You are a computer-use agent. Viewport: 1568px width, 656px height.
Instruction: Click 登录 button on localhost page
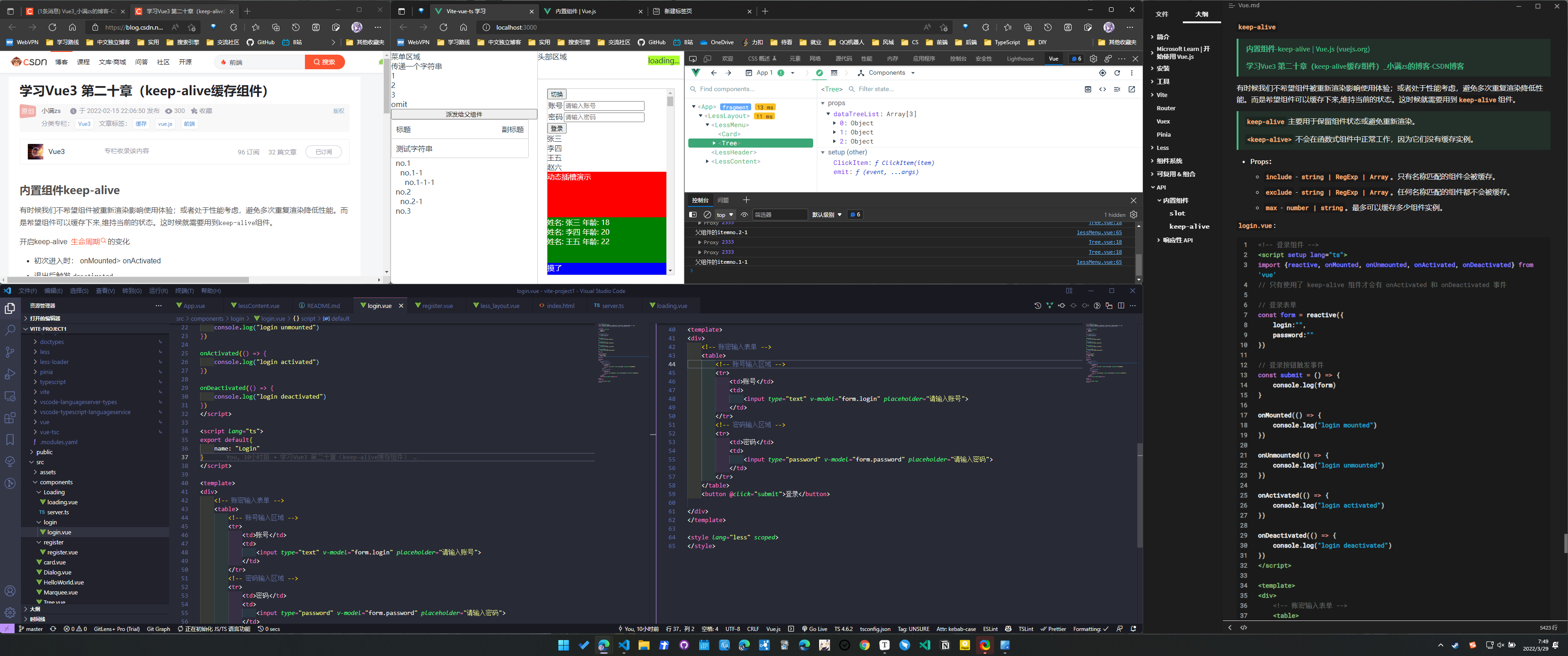coord(557,128)
